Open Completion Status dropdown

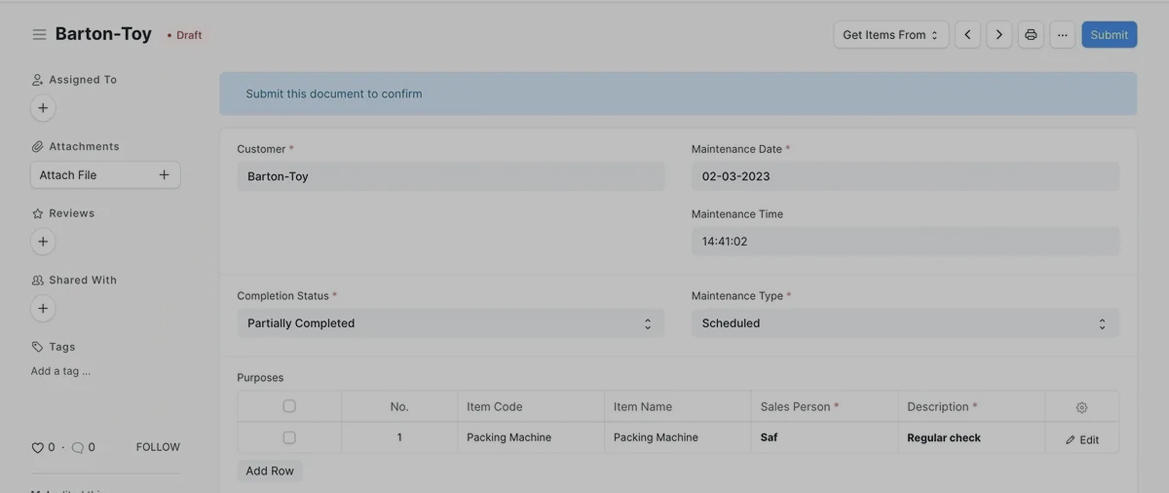(450, 323)
